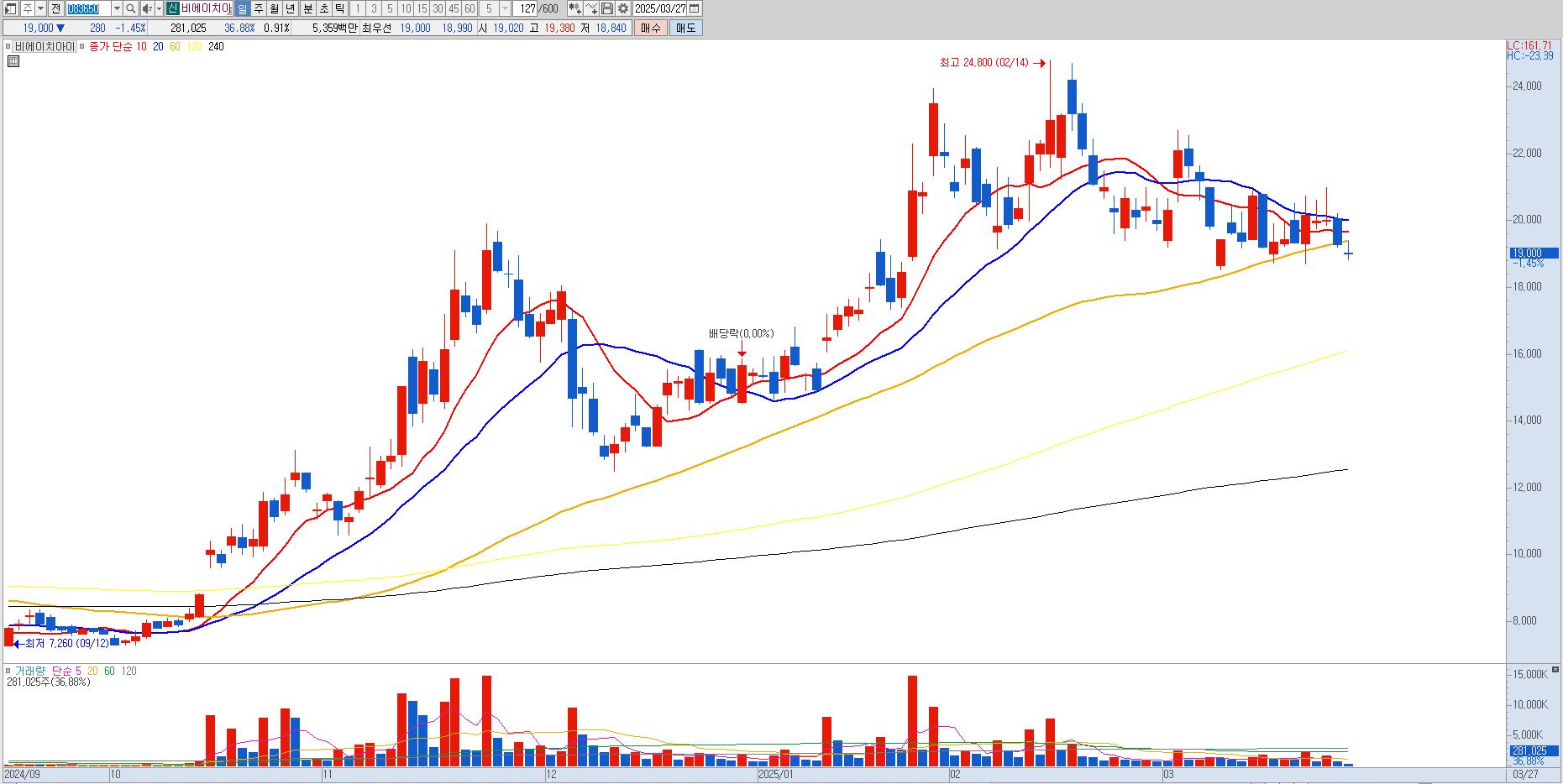Open the calendar date picker icon
The height and width of the screenshot is (784, 1563).
(x=694, y=8)
